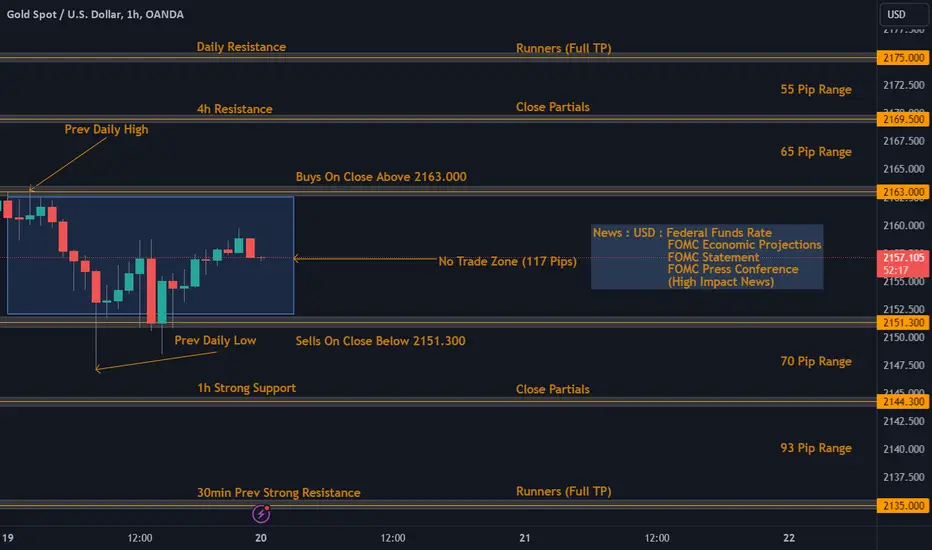Select the 2175.000 price line label

pyautogui.click(x=903, y=58)
